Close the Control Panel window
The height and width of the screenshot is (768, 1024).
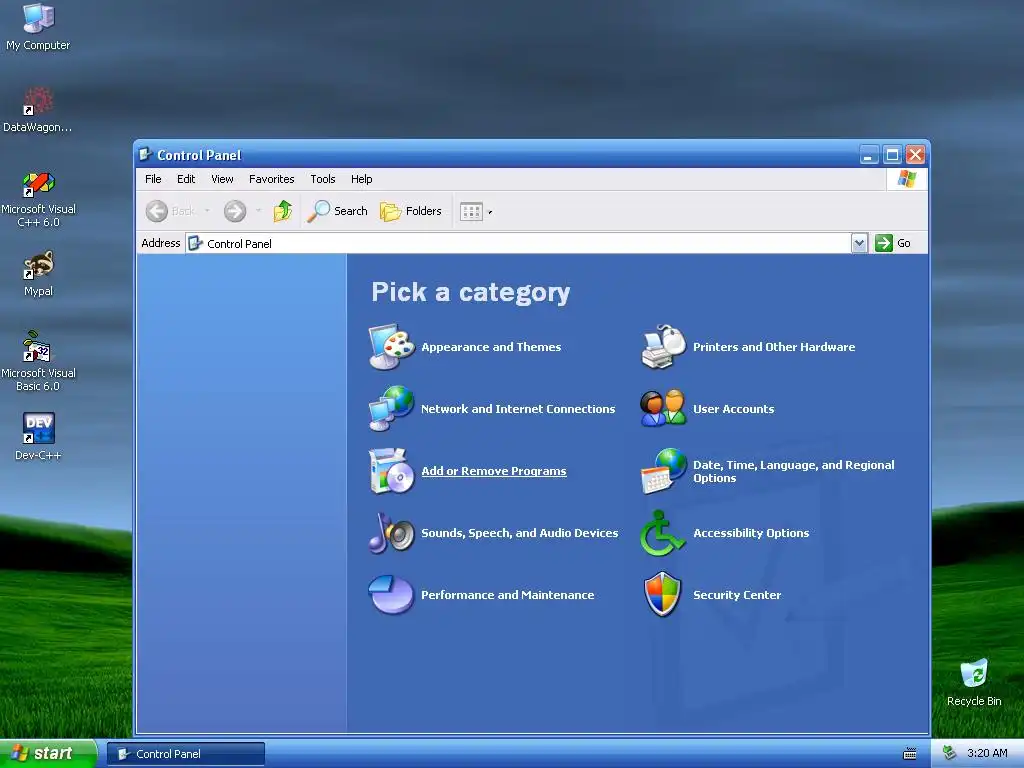coord(916,155)
